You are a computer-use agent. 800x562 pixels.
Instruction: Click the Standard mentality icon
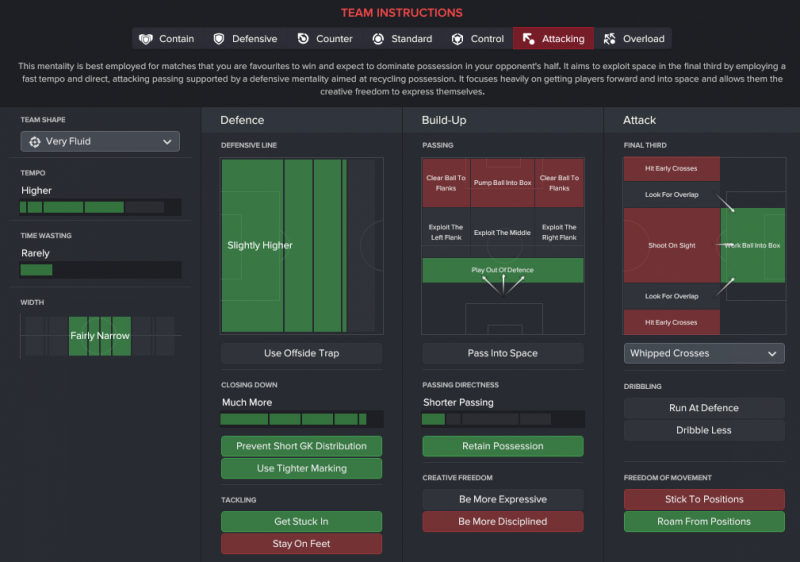point(378,39)
